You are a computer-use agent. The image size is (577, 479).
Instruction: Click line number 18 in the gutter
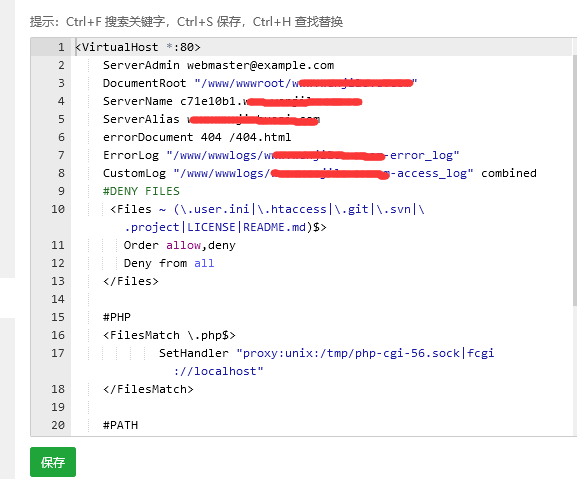coord(58,390)
